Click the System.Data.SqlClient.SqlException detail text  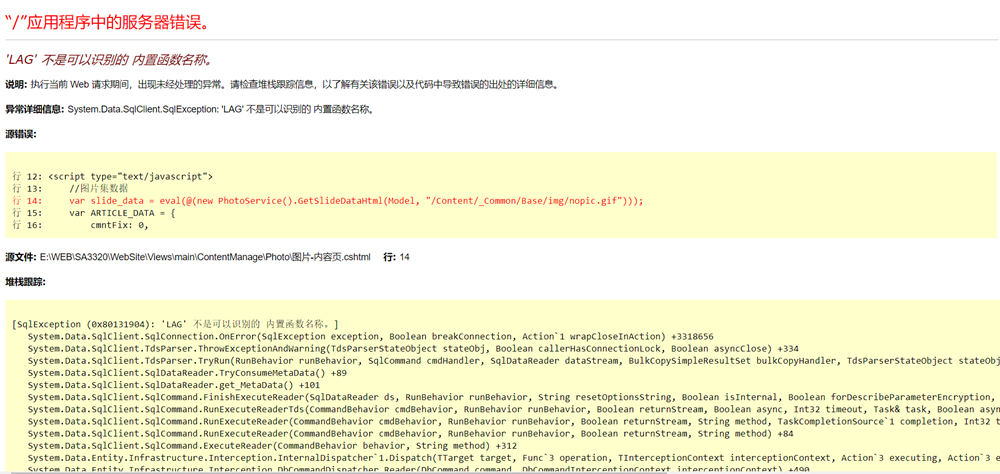220,109
